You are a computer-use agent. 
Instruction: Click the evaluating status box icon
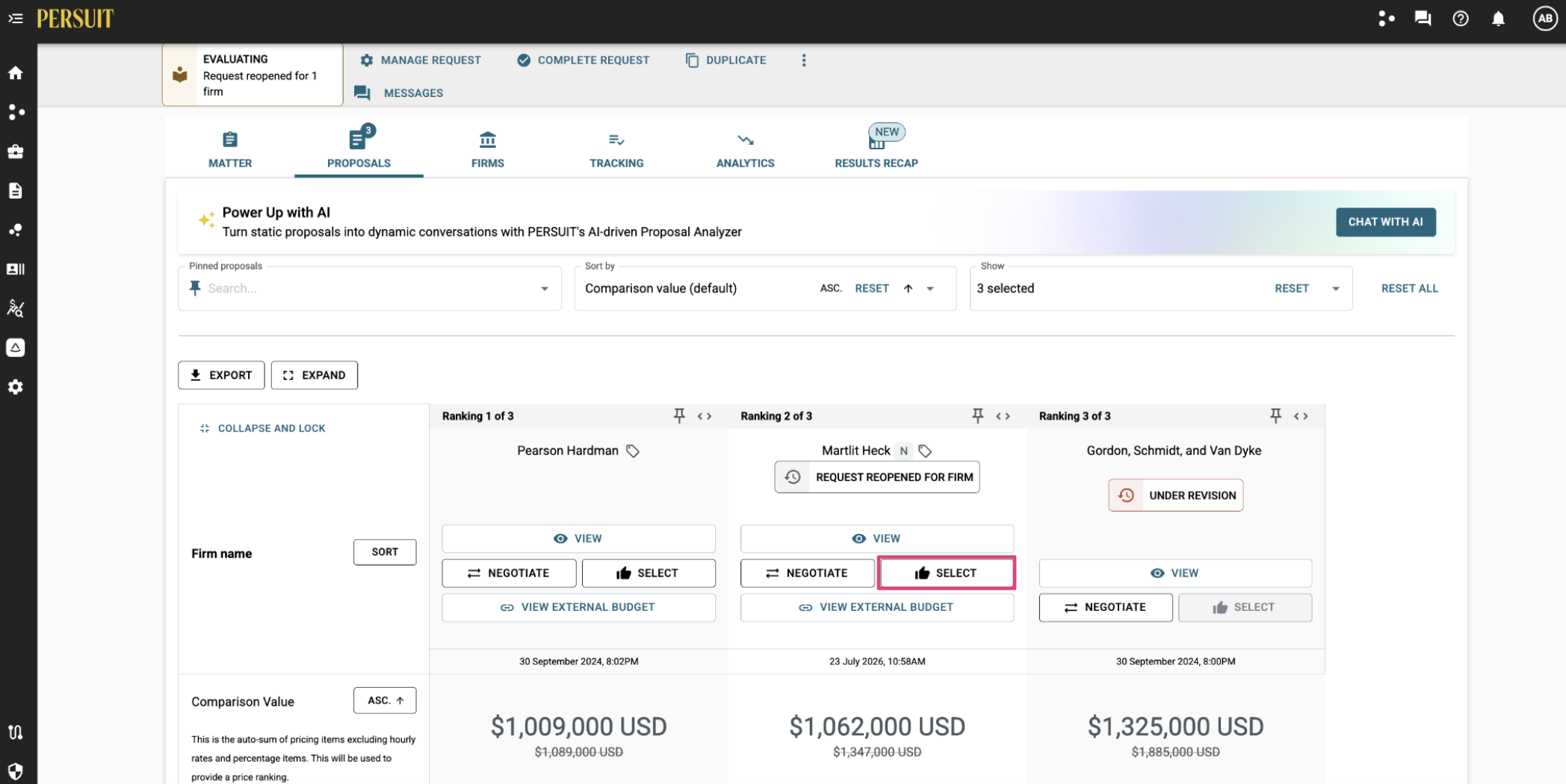180,75
